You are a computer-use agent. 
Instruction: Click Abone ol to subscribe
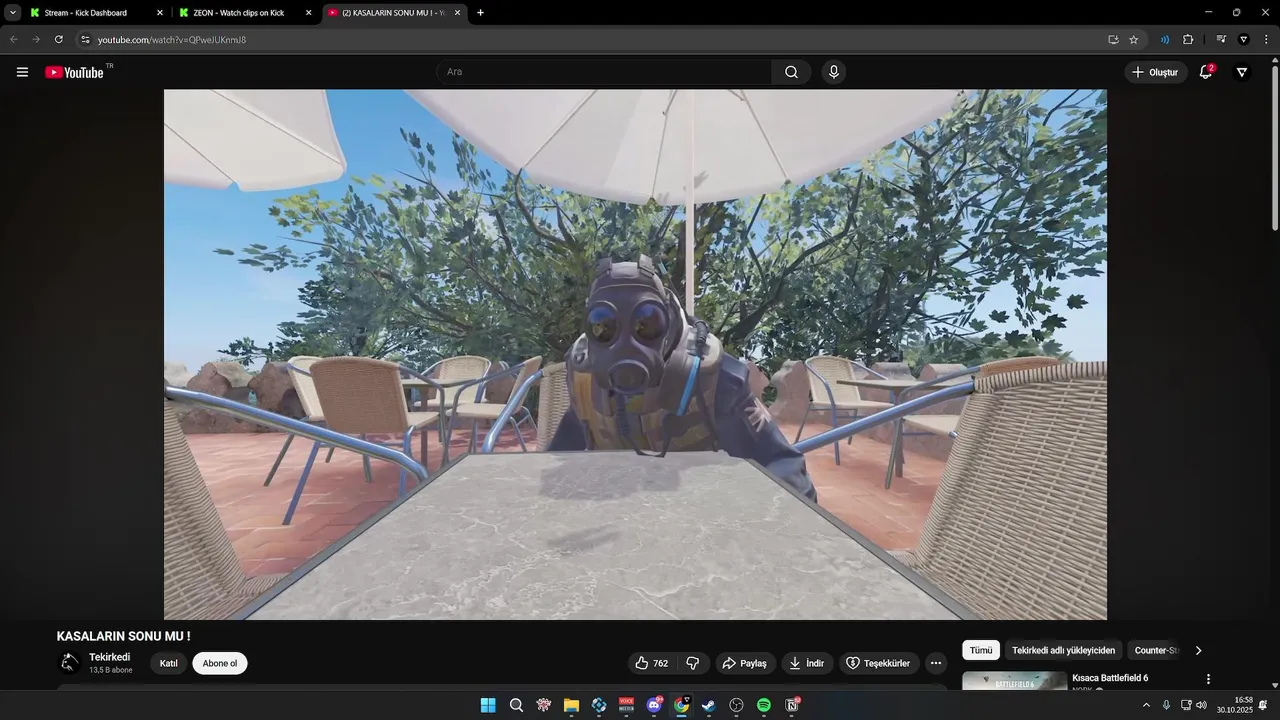tap(220, 663)
